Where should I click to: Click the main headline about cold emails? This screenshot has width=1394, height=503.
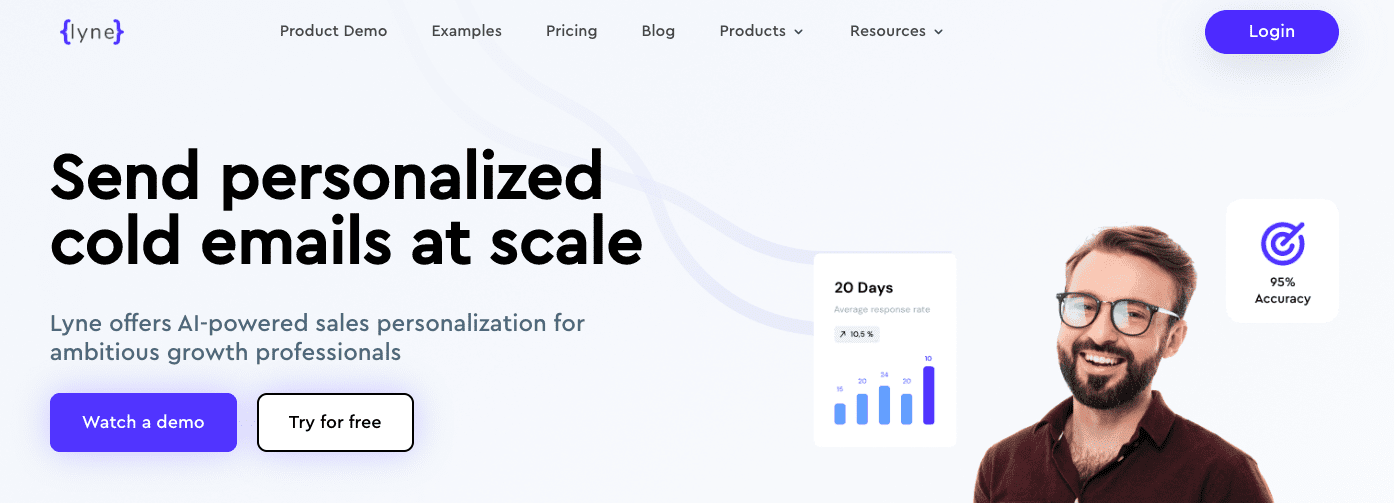click(346, 208)
